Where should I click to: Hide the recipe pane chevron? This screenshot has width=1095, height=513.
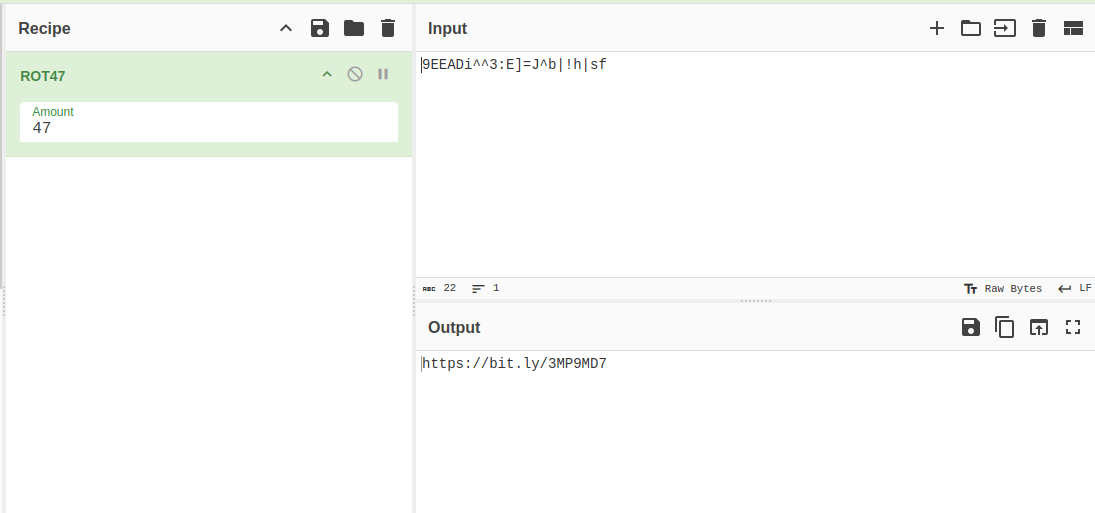coord(286,28)
